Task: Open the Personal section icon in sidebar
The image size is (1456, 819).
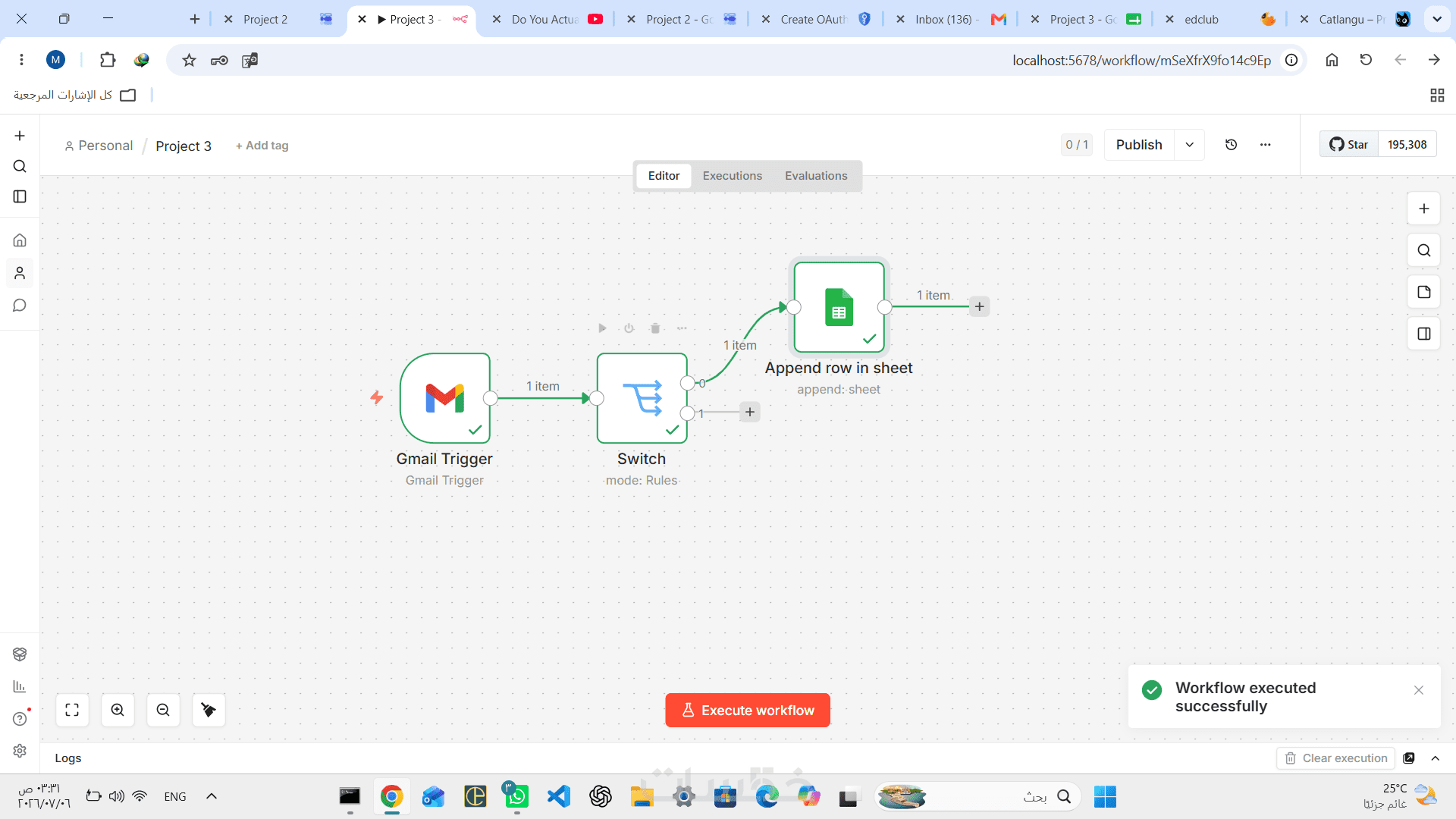Action: coord(20,273)
